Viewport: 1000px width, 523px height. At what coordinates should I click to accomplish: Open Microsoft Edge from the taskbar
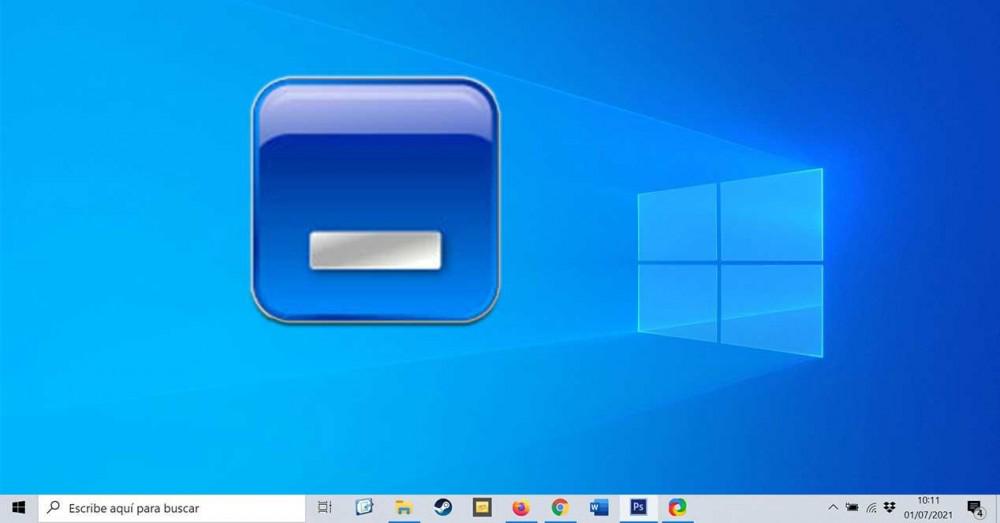coord(677,508)
